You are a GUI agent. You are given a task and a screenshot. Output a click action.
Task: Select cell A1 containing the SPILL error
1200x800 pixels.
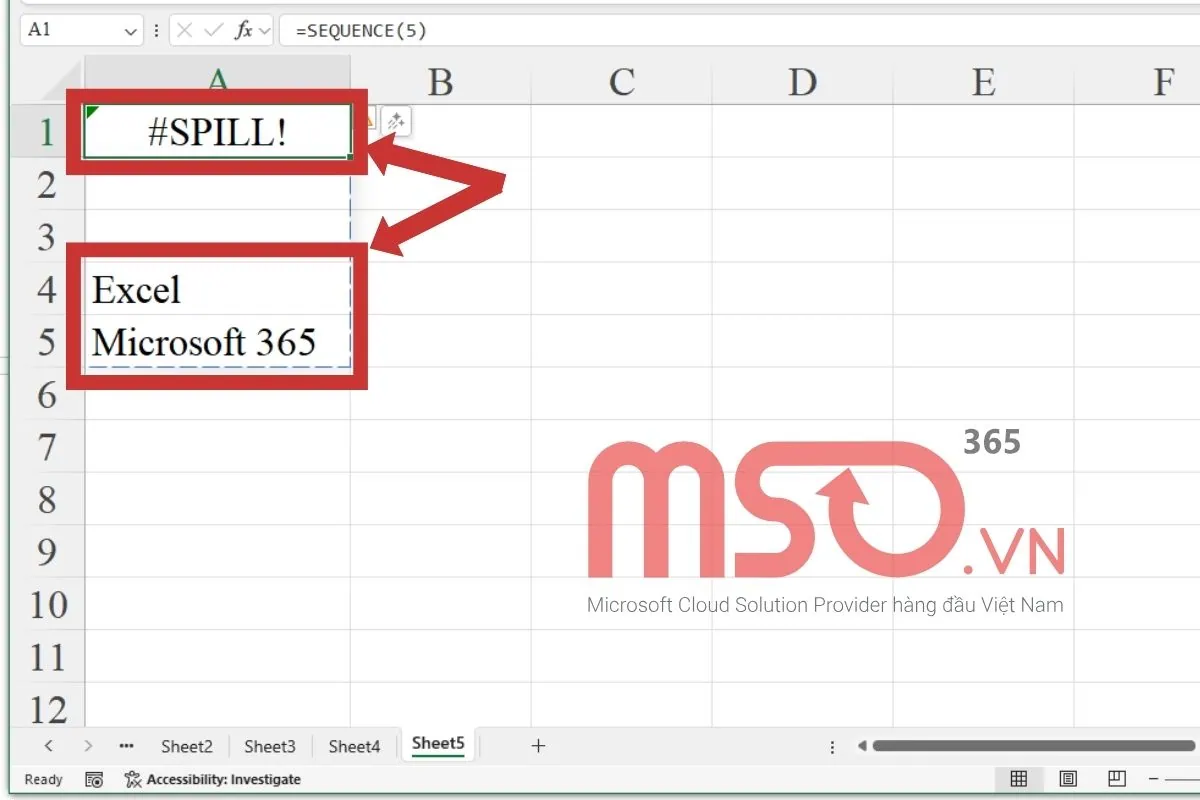click(x=218, y=131)
